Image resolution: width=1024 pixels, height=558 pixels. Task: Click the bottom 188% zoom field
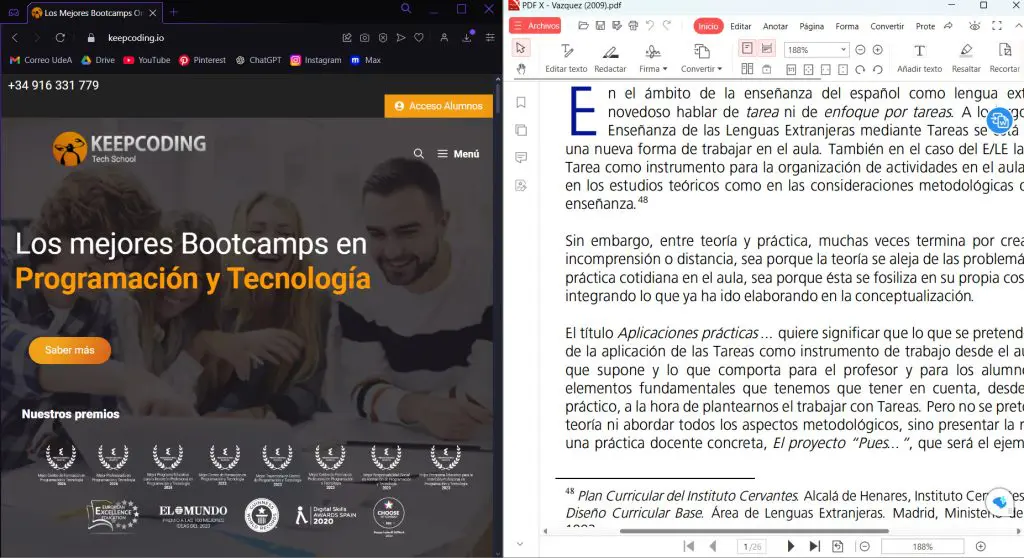point(922,546)
